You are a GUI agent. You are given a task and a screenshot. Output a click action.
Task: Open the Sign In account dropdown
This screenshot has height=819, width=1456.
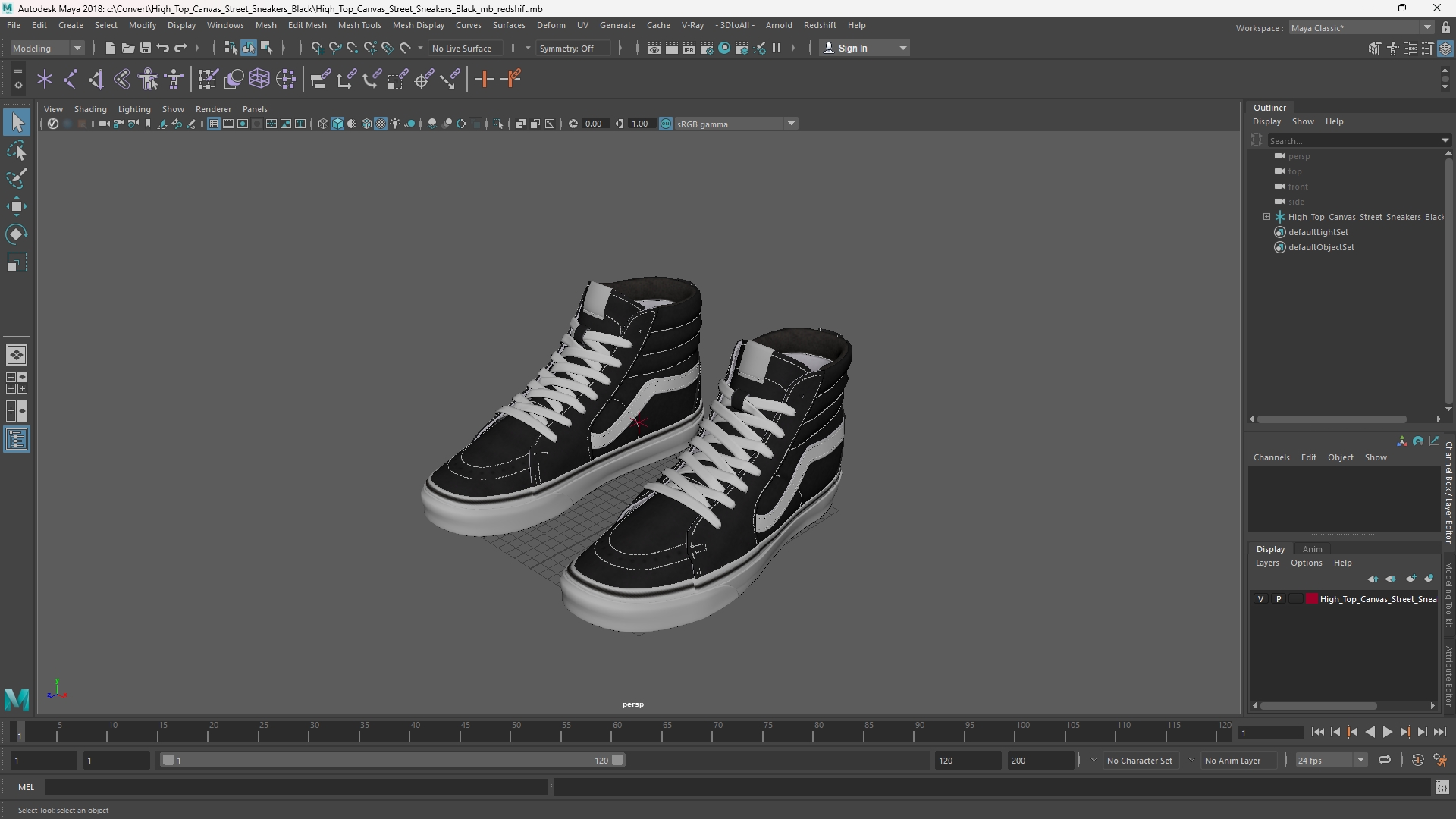[864, 48]
